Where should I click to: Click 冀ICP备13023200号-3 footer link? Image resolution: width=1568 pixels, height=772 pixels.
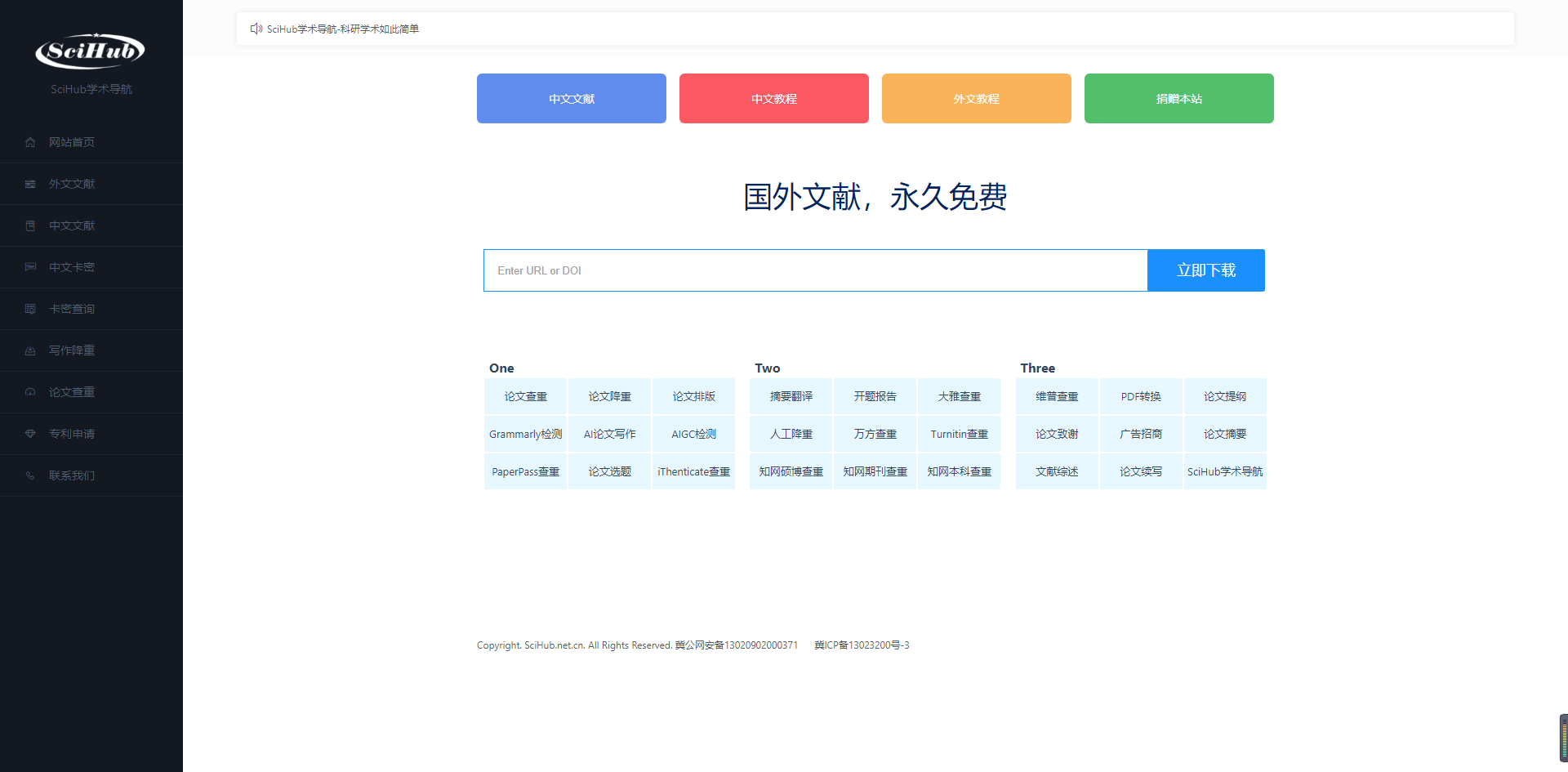pyautogui.click(x=862, y=645)
